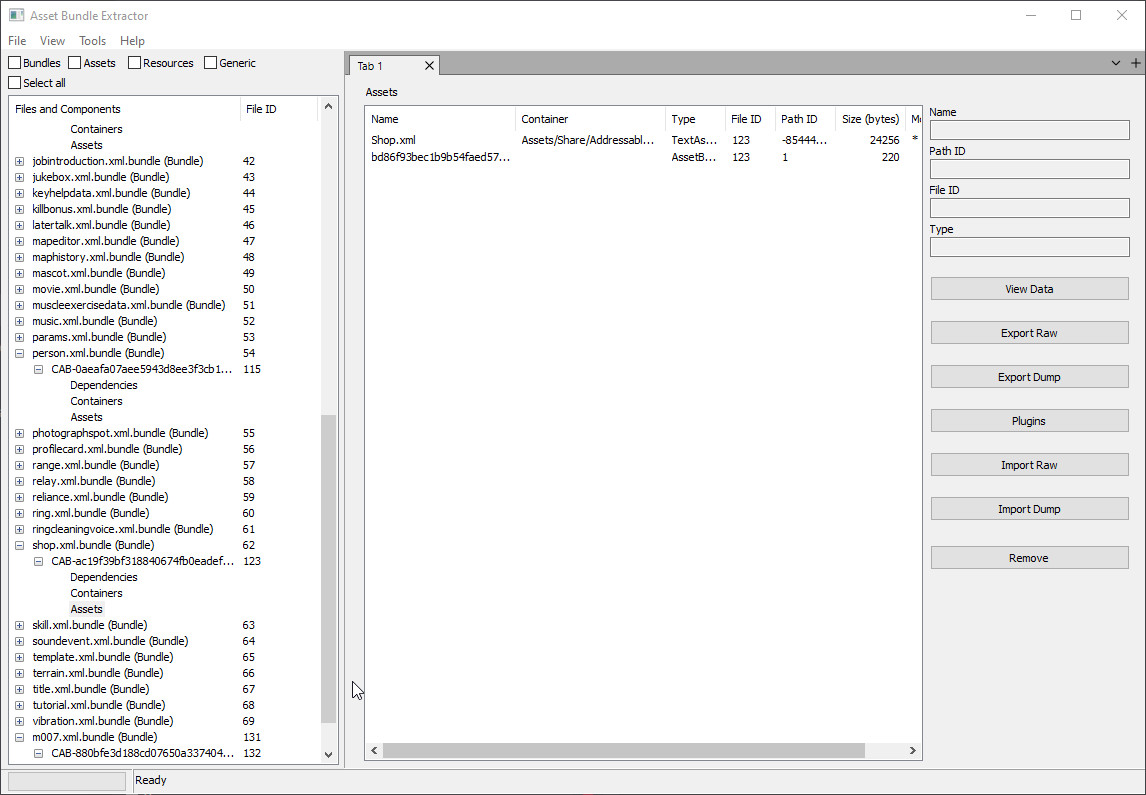This screenshot has height=795, width=1146.
Task: Collapse the person.xml.bundle node
Action: [x=19, y=353]
